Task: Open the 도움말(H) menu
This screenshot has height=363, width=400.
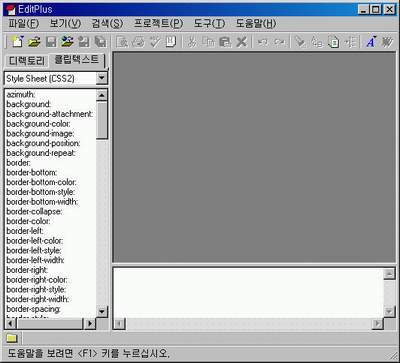Action: (256, 23)
